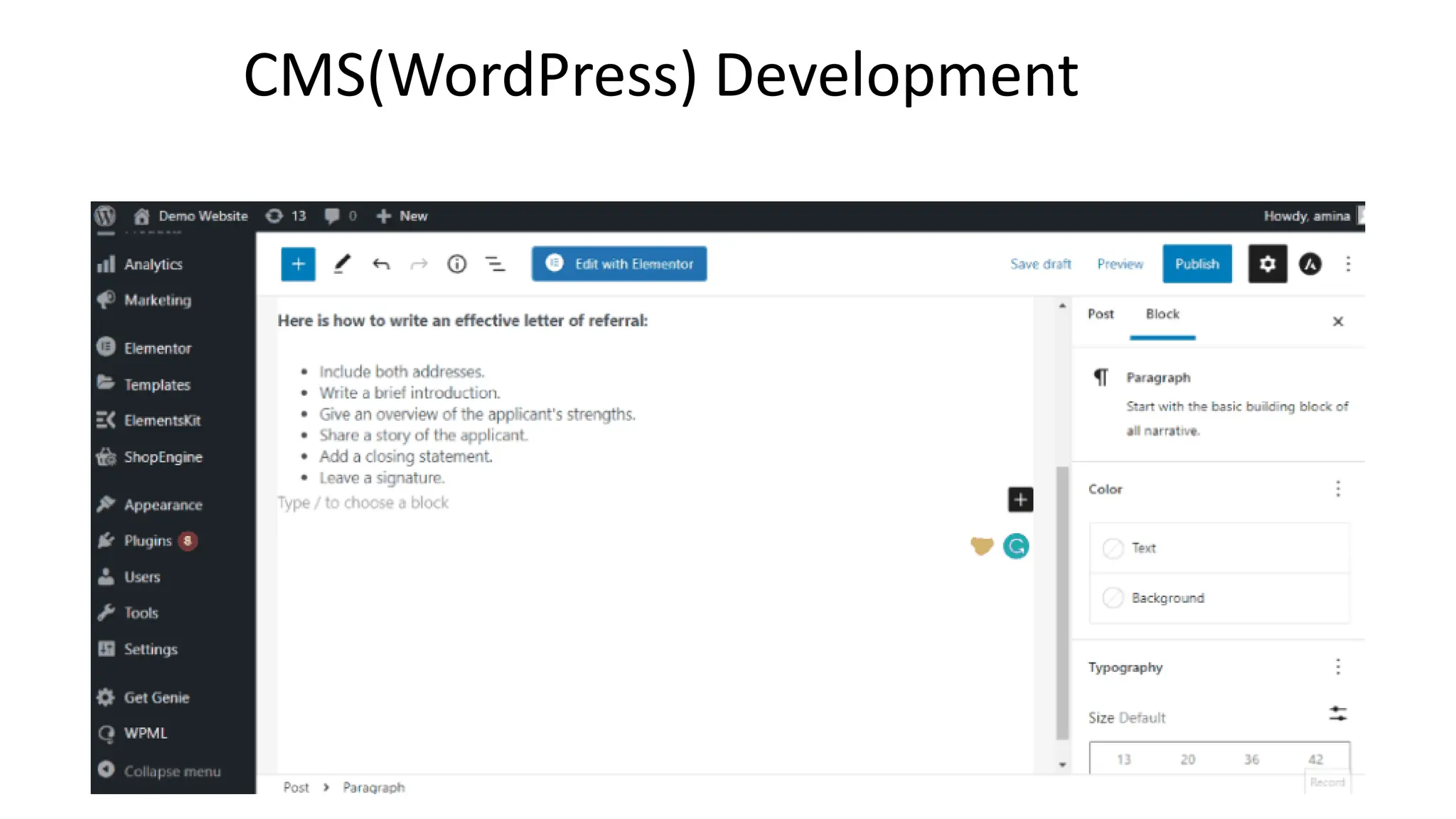Select font size 20
Image resolution: width=1456 pixels, height=819 pixels.
(1187, 759)
